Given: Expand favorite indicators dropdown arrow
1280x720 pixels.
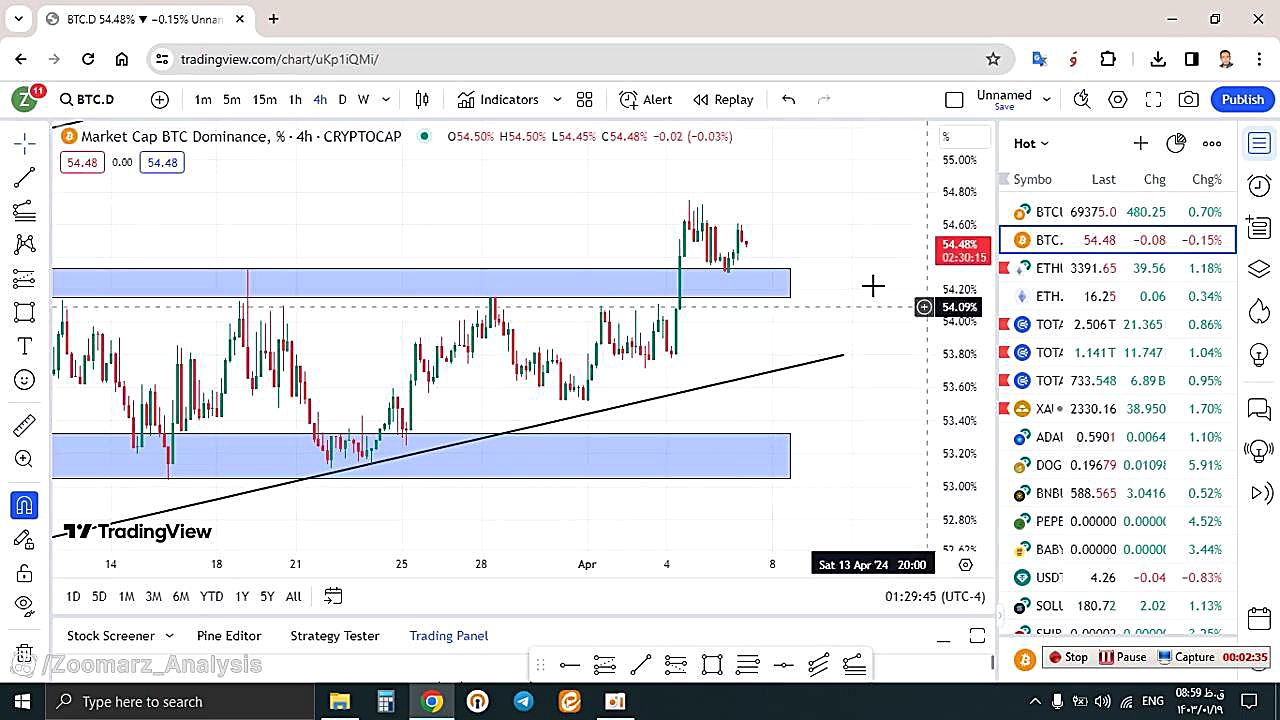Looking at the screenshot, I should (x=557, y=99).
